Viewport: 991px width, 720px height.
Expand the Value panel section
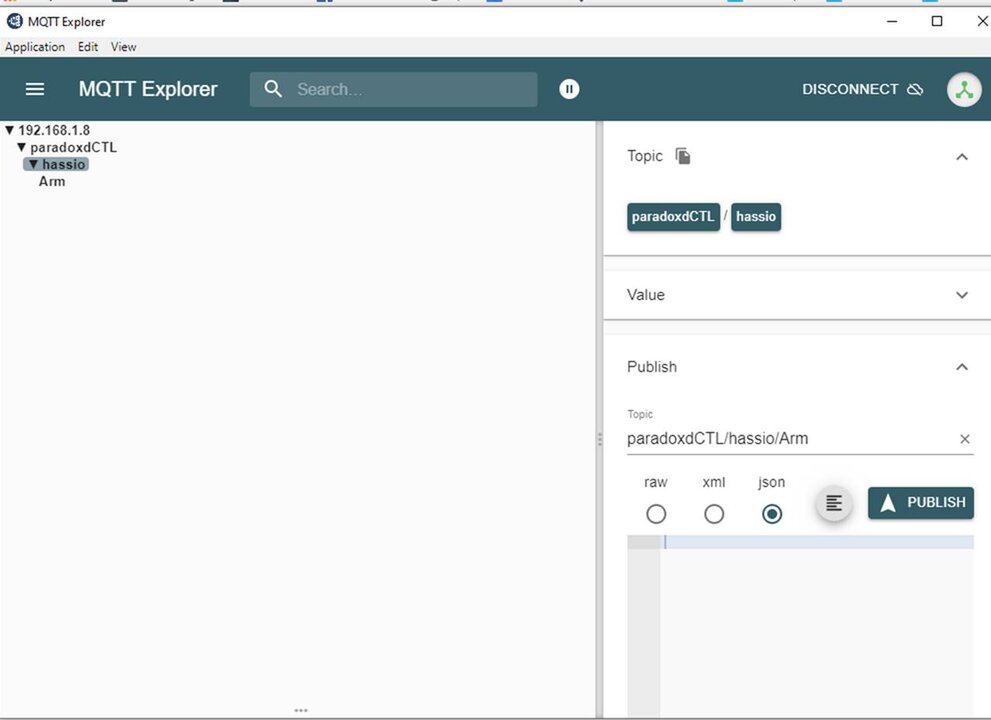pos(961,295)
